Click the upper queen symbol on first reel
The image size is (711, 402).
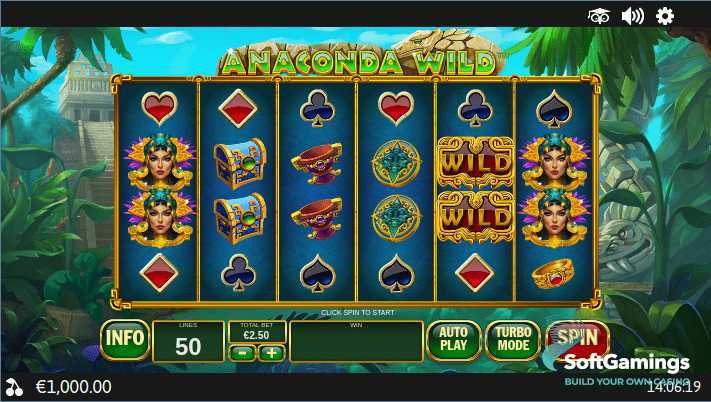coord(159,162)
